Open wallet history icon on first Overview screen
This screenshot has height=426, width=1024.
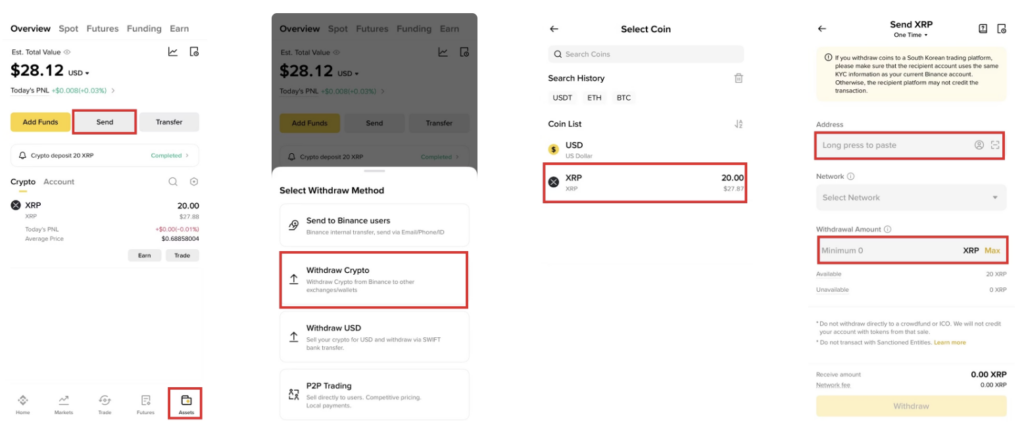193,52
